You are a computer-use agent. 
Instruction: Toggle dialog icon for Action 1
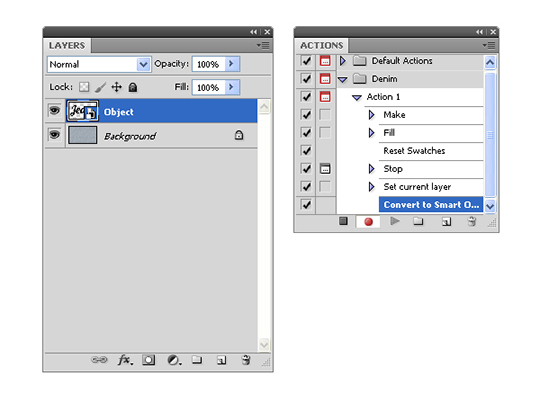(325, 97)
